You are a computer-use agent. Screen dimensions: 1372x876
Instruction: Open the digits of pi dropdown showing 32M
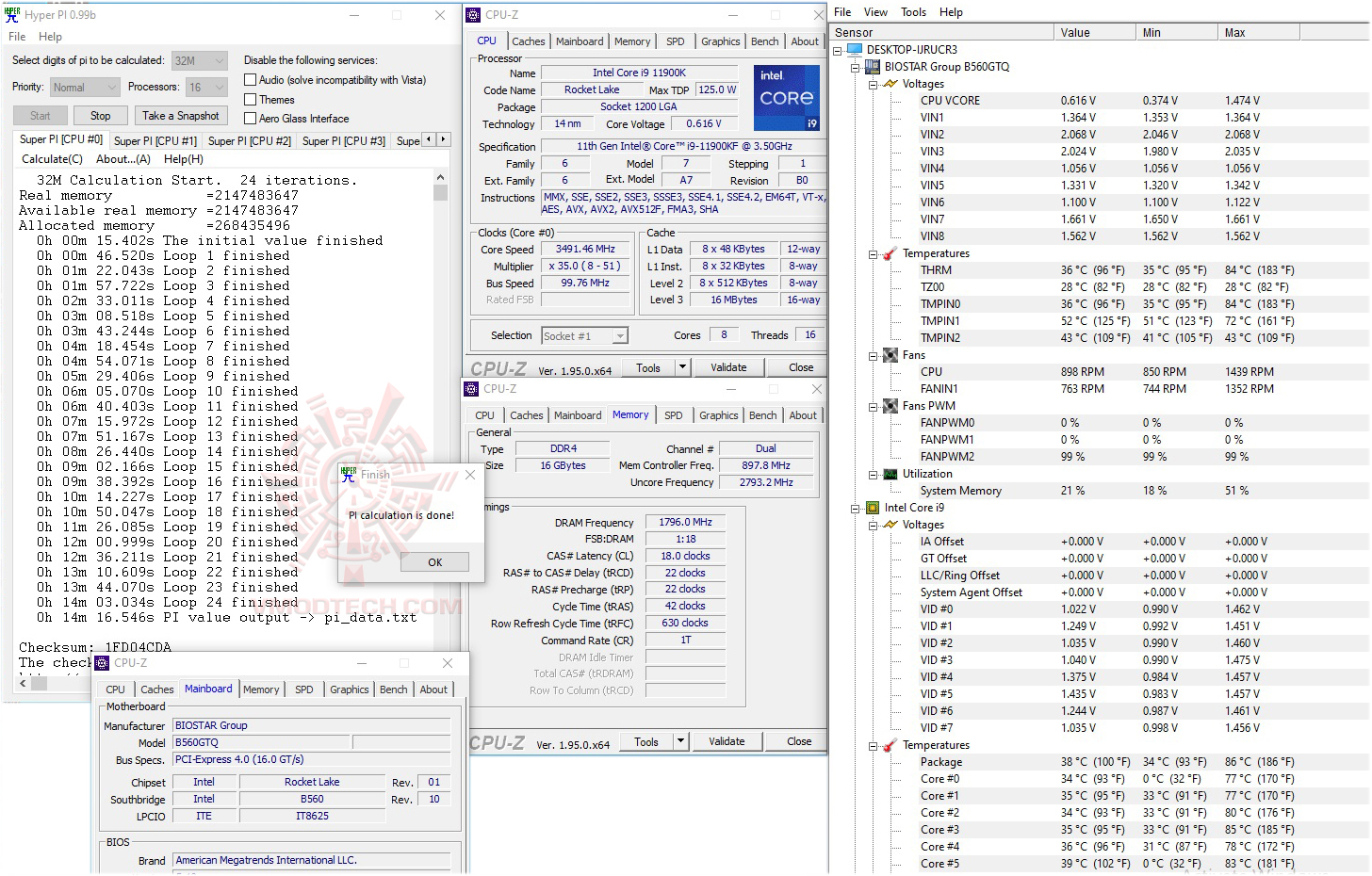point(200,61)
